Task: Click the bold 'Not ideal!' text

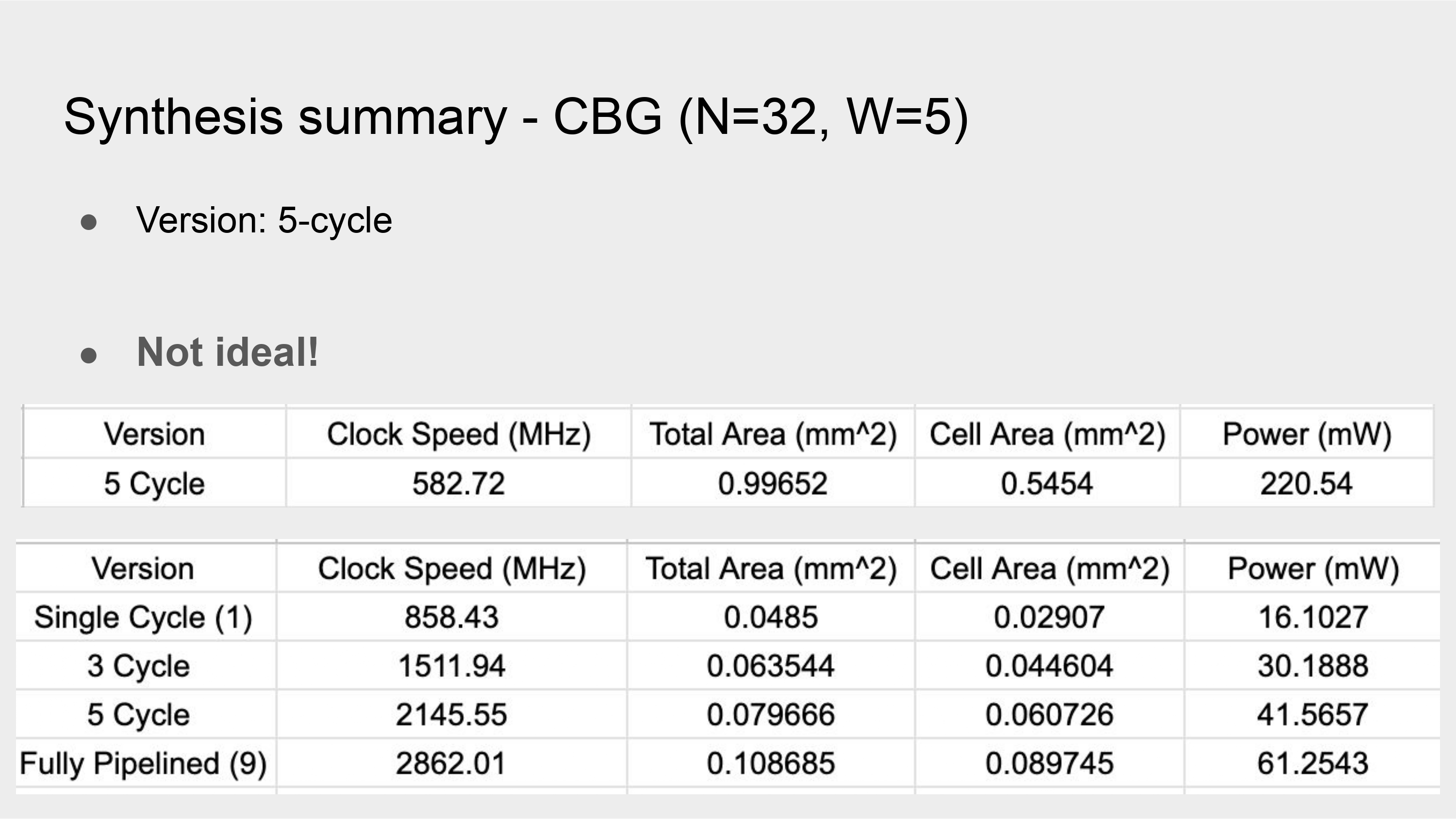Action: point(227,352)
